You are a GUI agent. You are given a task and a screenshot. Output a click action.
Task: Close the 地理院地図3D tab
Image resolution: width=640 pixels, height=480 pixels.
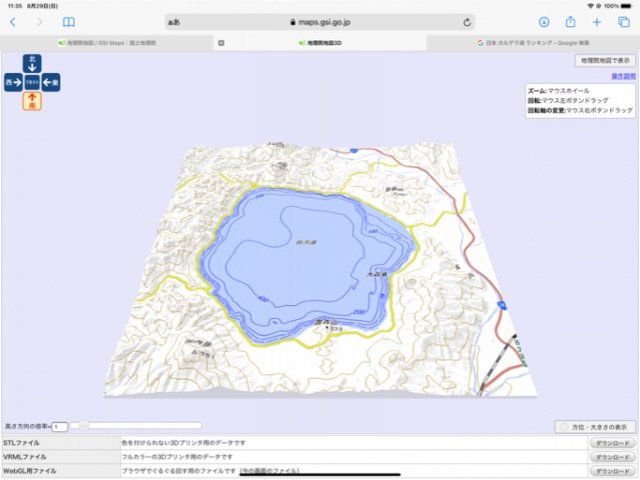click(x=221, y=43)
